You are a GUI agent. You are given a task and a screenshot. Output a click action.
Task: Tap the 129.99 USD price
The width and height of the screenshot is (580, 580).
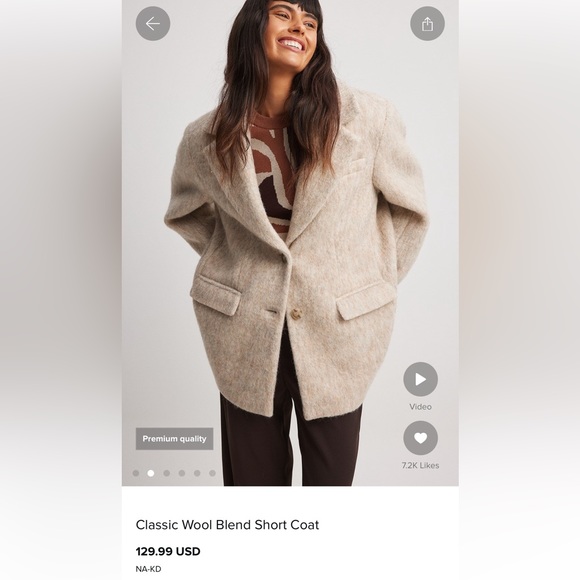coord(168,551)
